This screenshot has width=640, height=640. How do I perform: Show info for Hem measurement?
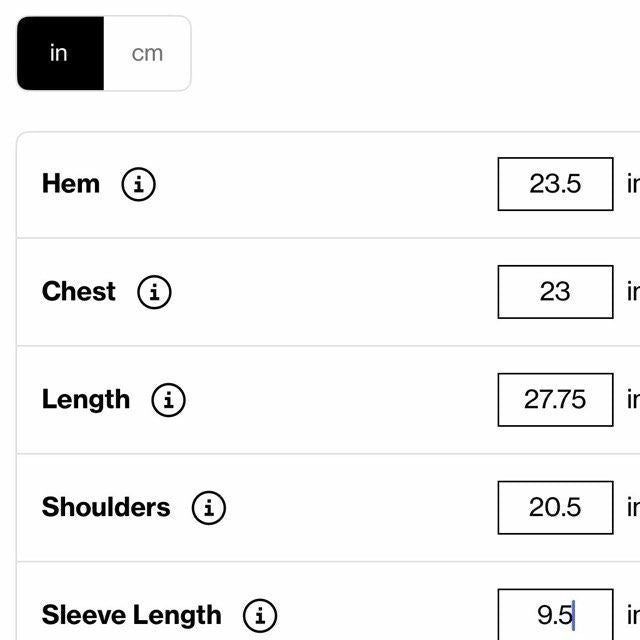tap(138, 184)
